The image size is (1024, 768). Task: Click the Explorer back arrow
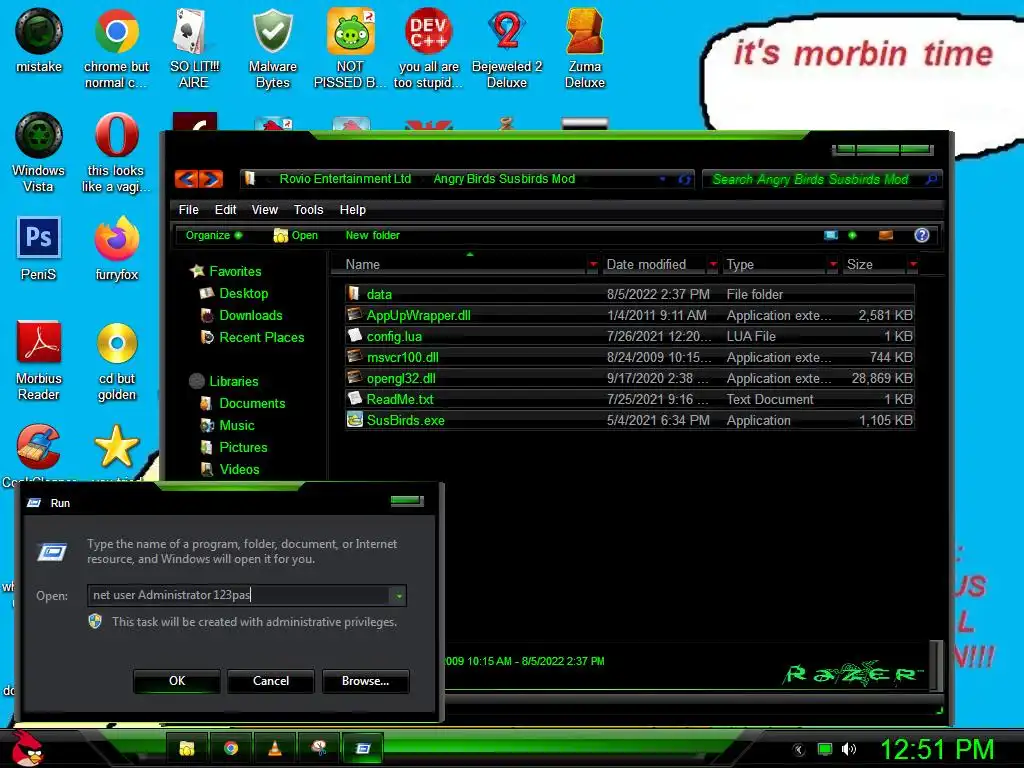click(187, 179)
